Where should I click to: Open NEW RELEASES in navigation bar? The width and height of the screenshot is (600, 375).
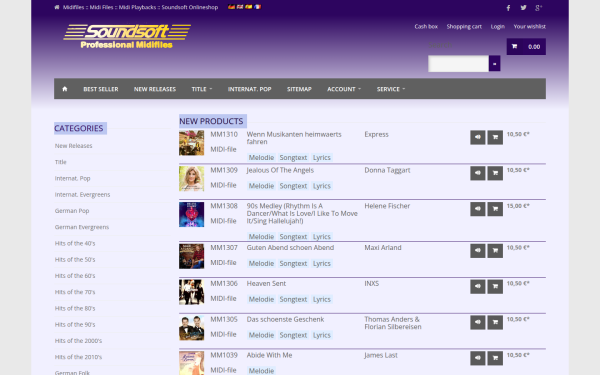(155, 89)
